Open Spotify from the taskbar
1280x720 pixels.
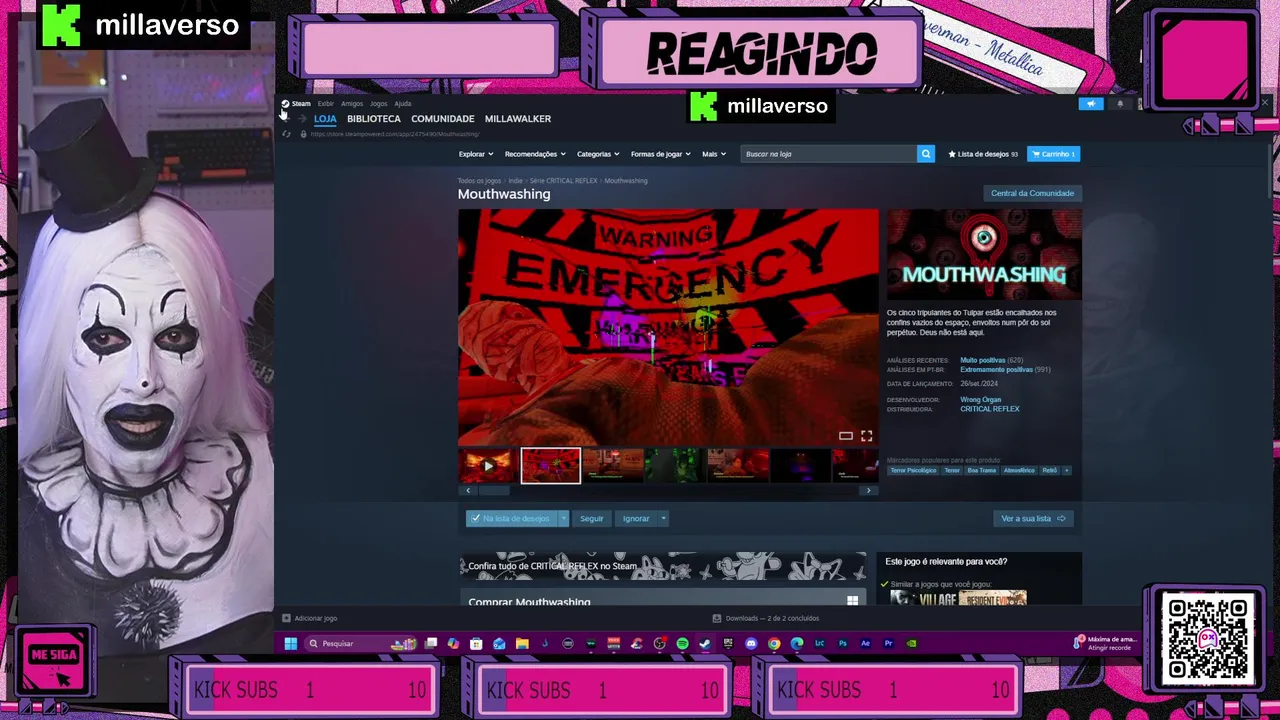[x=683, y=643]
